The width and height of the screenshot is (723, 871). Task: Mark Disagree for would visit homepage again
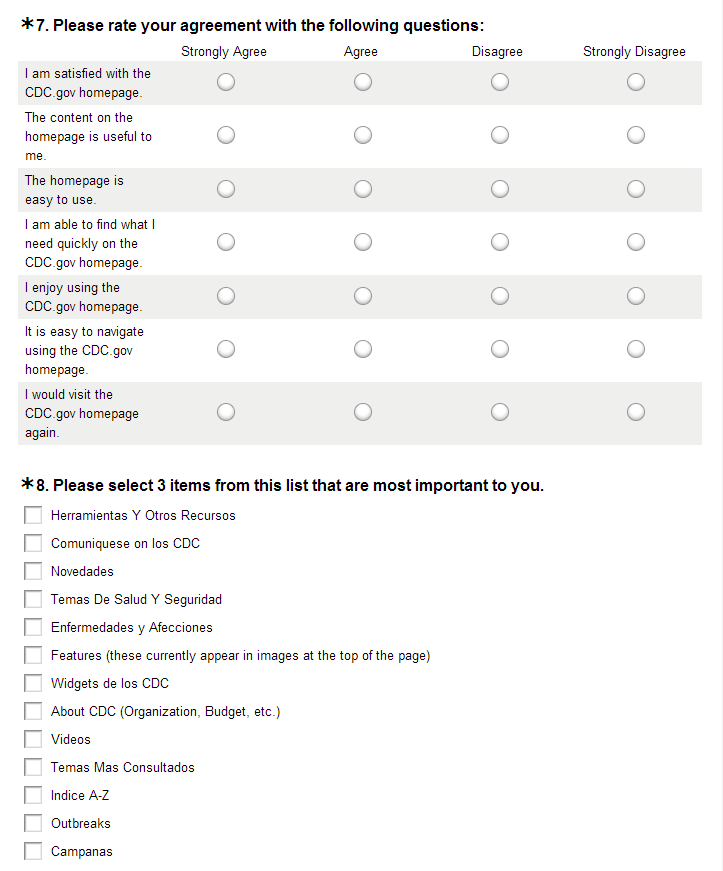click(500, 412)
